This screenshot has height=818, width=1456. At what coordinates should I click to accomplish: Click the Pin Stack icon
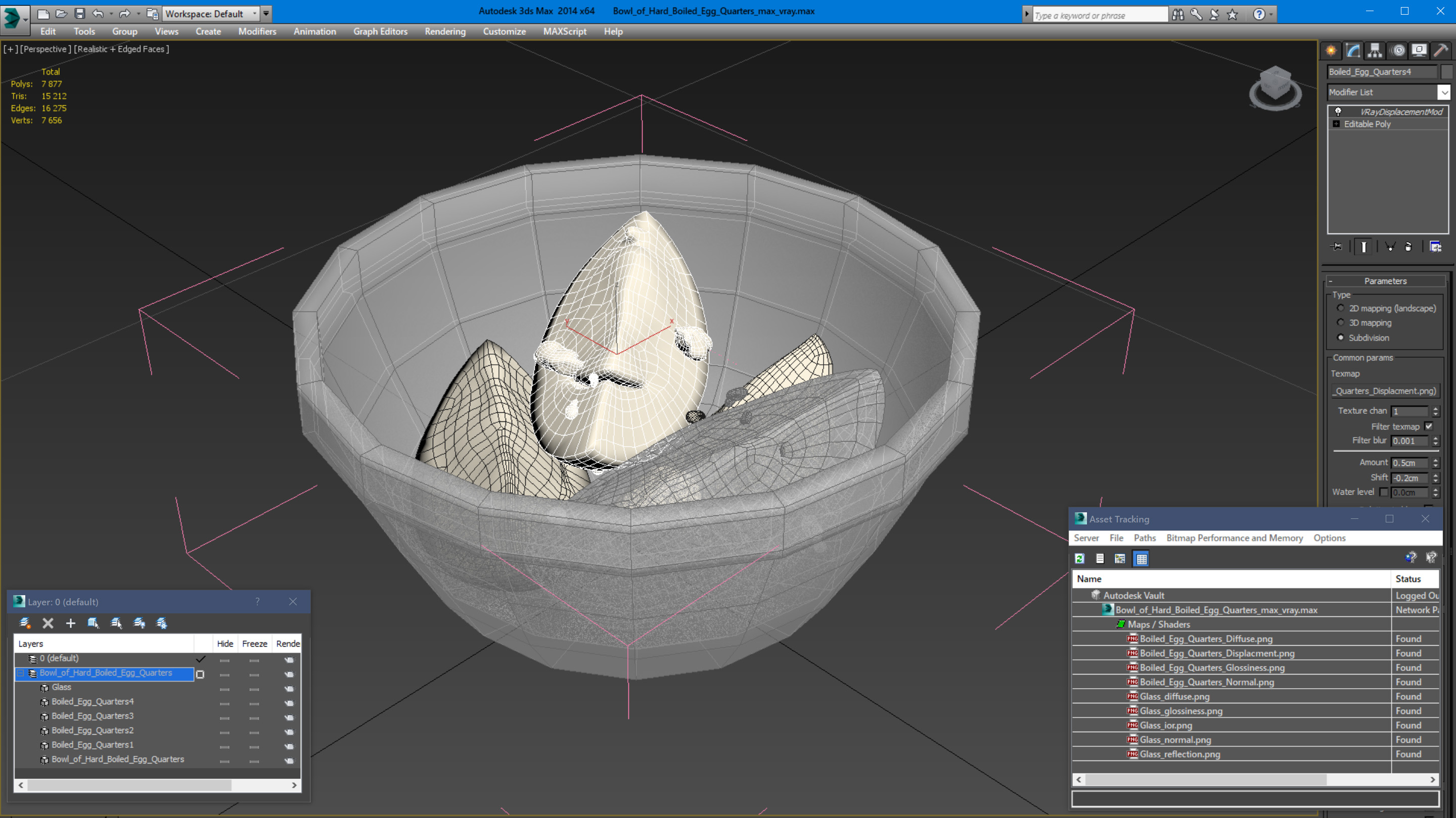pyautogui.click(x=1337, y=247)
